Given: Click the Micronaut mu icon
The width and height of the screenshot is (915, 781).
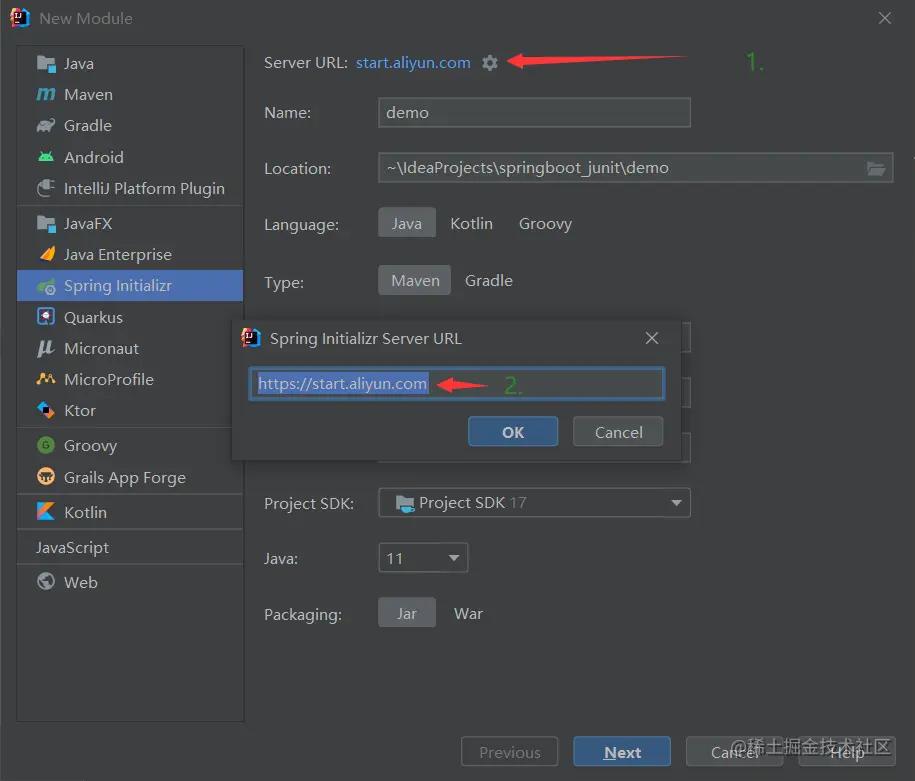Looking at the screenshot, I should [x=46, y=348].
